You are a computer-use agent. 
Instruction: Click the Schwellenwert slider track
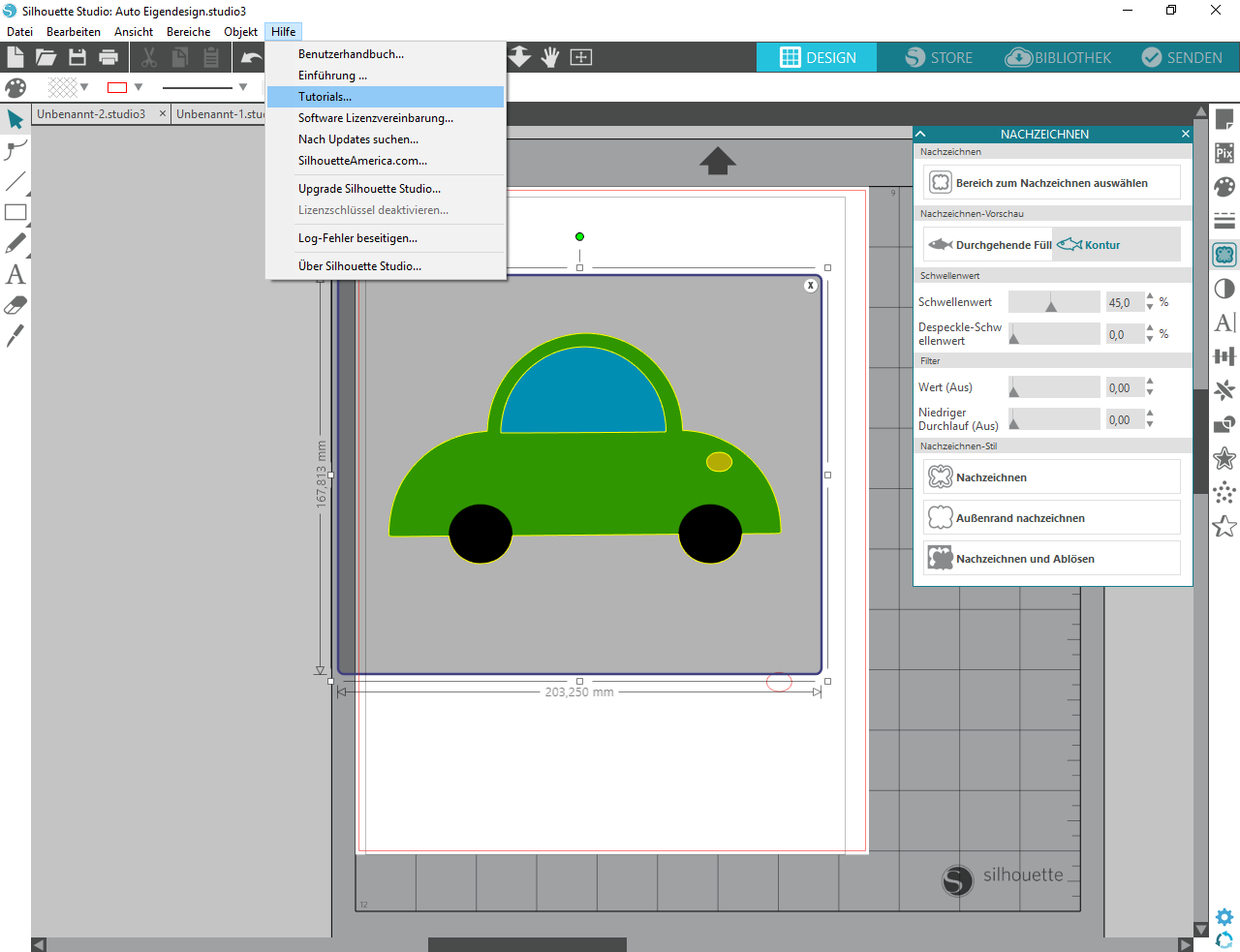(x=1054, y=302)
